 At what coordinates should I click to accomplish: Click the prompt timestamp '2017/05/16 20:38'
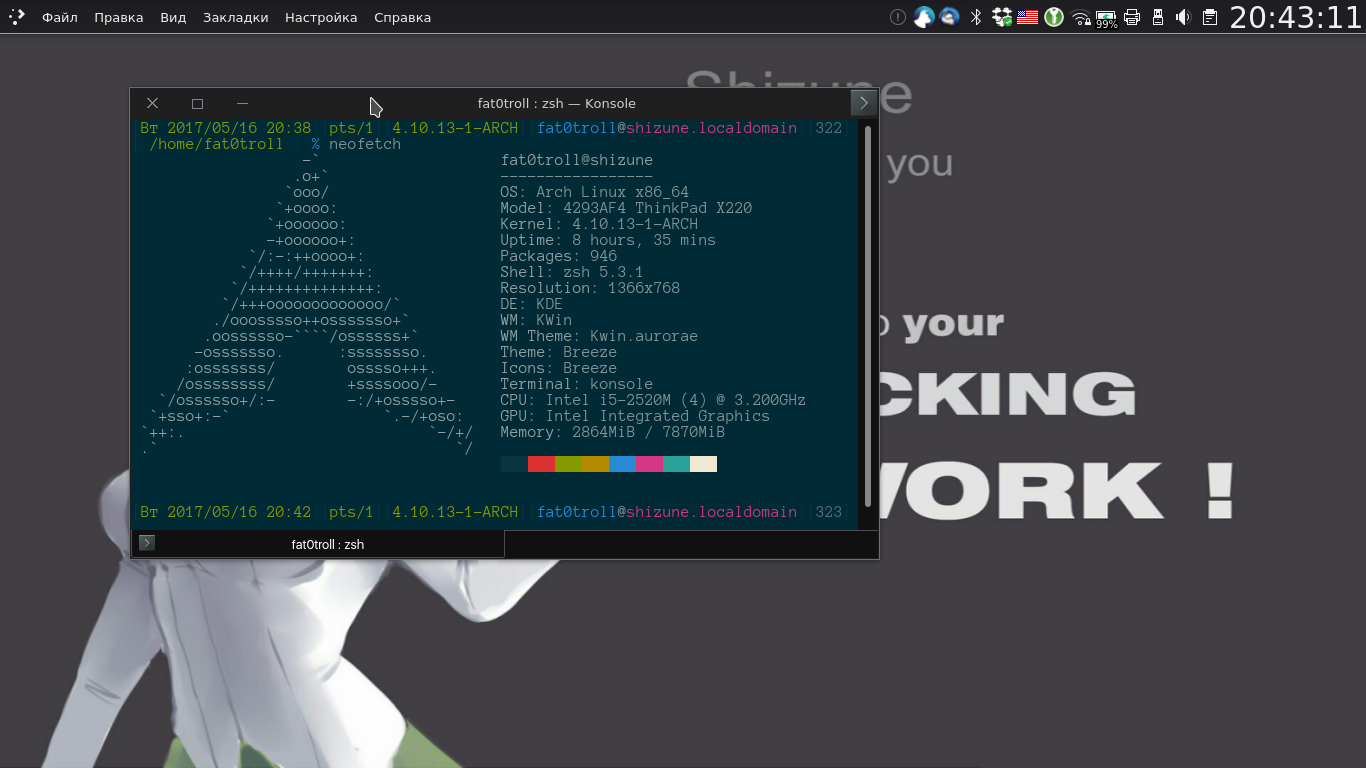coord(239,128)
